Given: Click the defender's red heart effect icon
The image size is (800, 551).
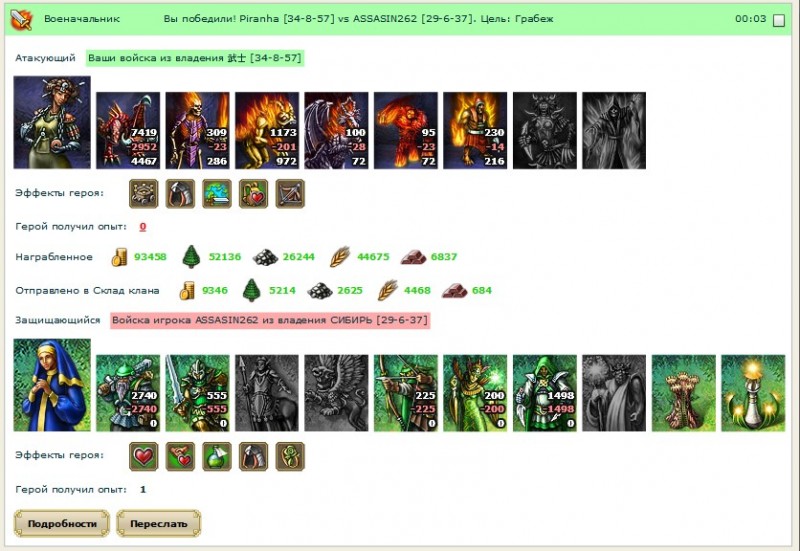Looking at the screenshot, I should pyautogui.click(x=143, y=456).
